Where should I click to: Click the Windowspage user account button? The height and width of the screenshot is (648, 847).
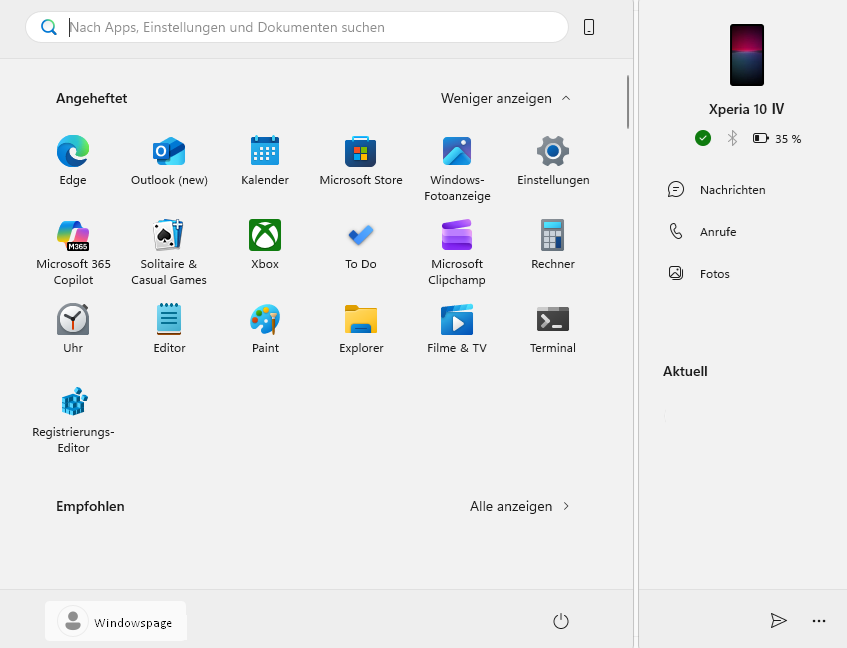(x=116, y=622)
